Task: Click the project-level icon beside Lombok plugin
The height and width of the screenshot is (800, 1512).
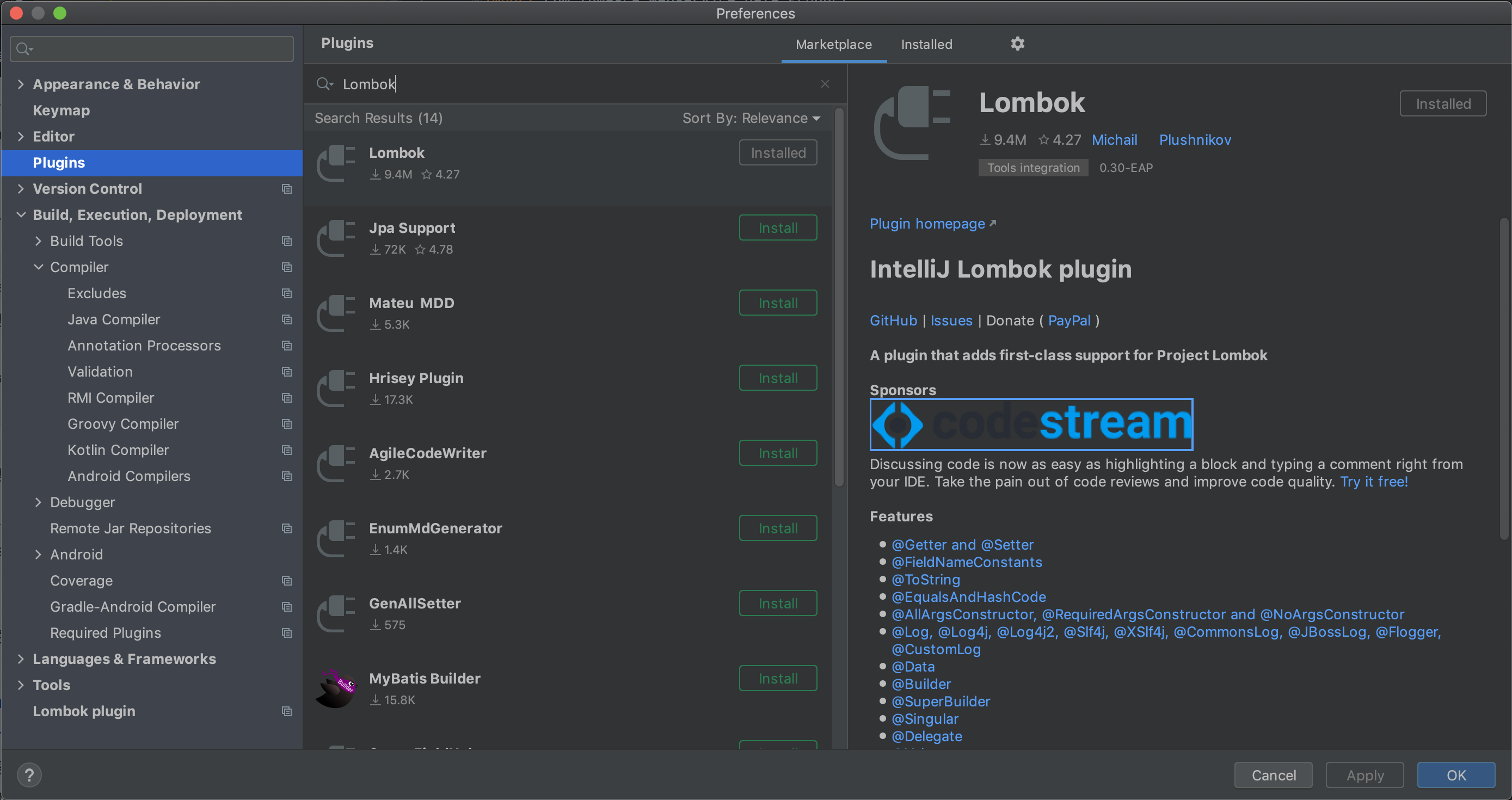Action: tap(286, 711)
